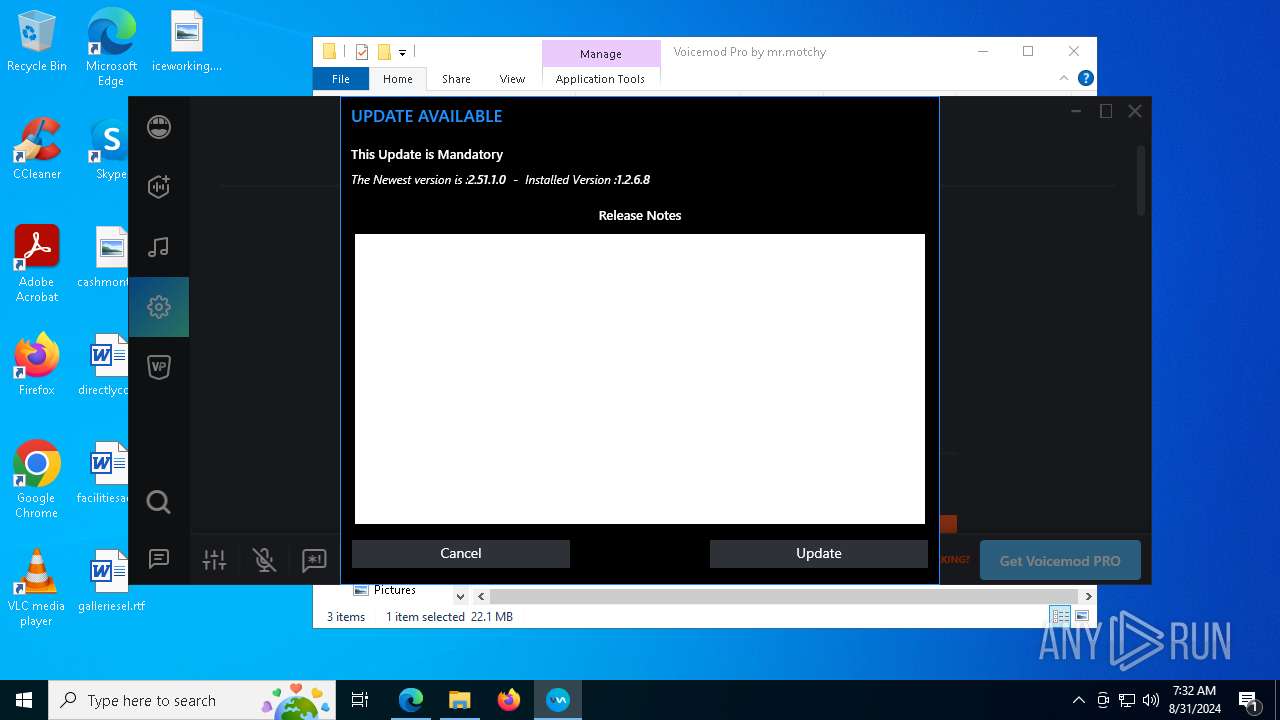This screenshot has height=720, width=1280.
Task: Open Microsoft Edge desktop shortcut
Action: 111,48
